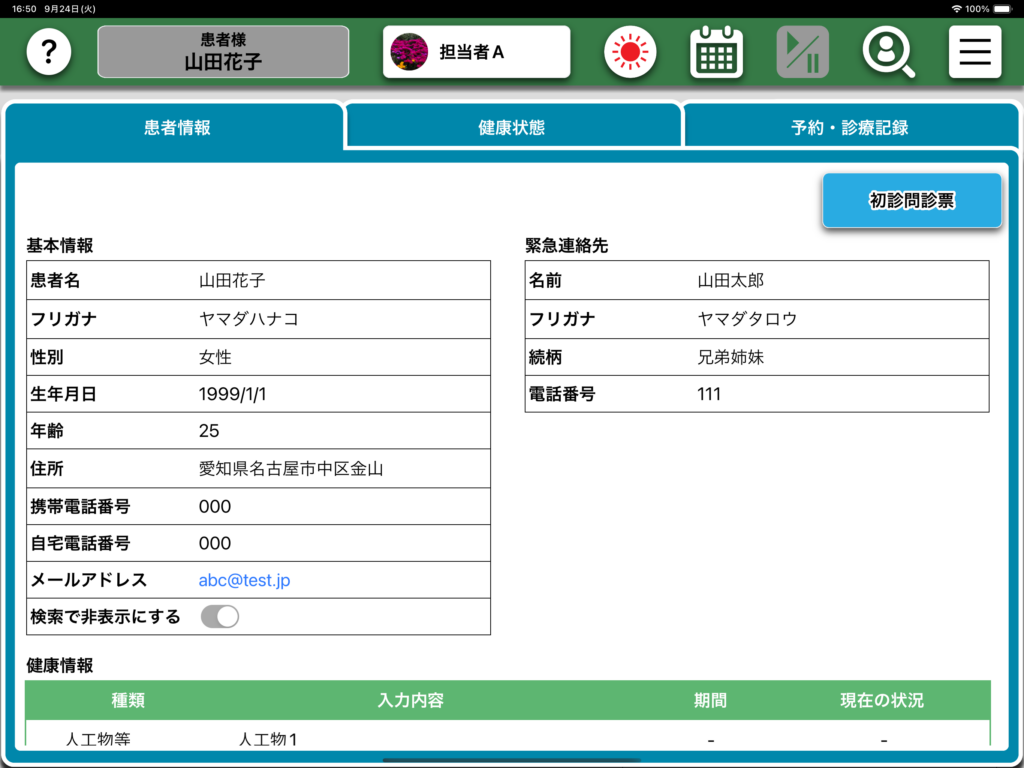Tap the 現在の状況 column header
1024x768 pixels.
coord(881,700)
